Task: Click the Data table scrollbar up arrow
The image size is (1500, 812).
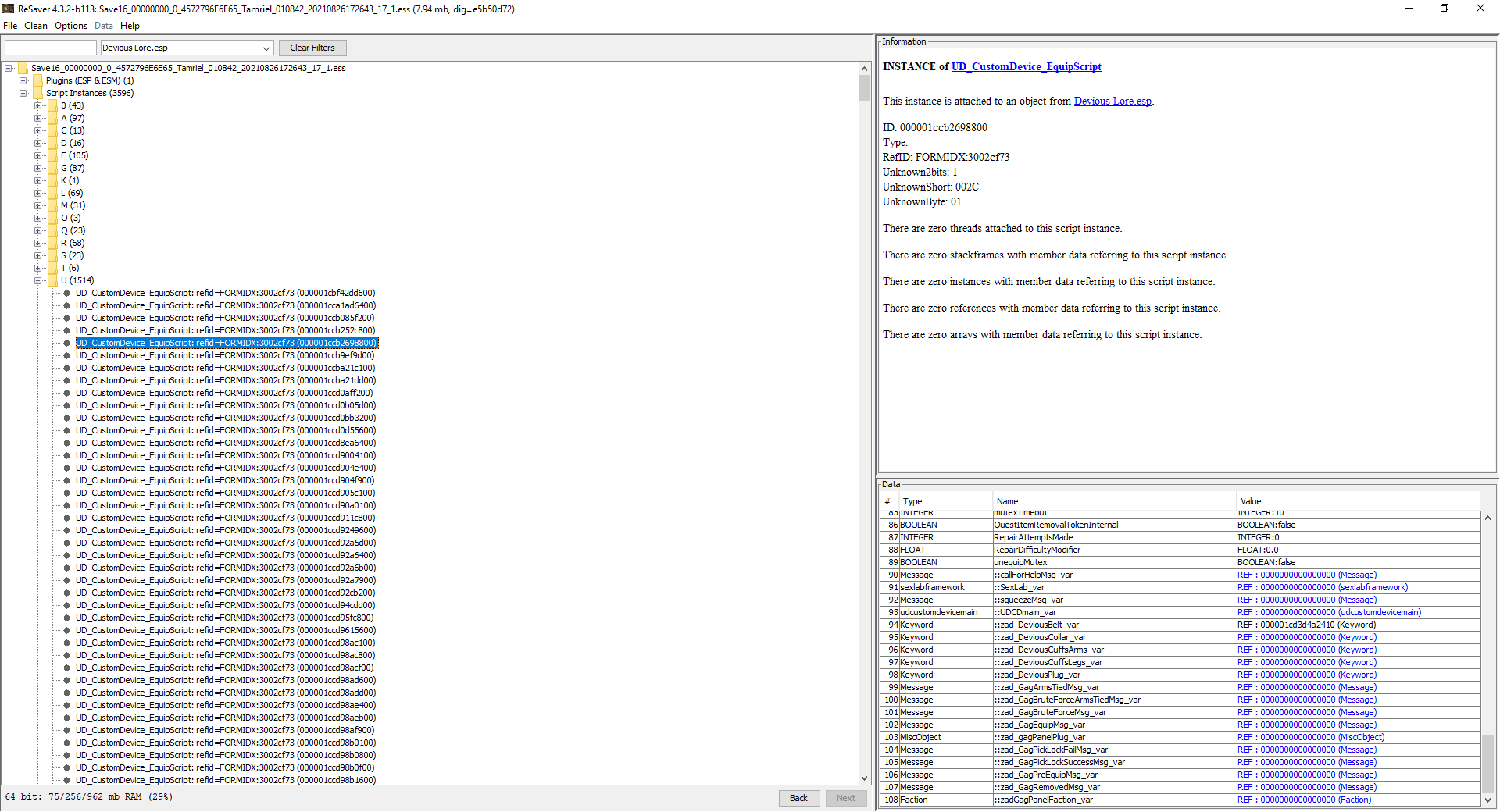Action: (x=1487, y=518)
